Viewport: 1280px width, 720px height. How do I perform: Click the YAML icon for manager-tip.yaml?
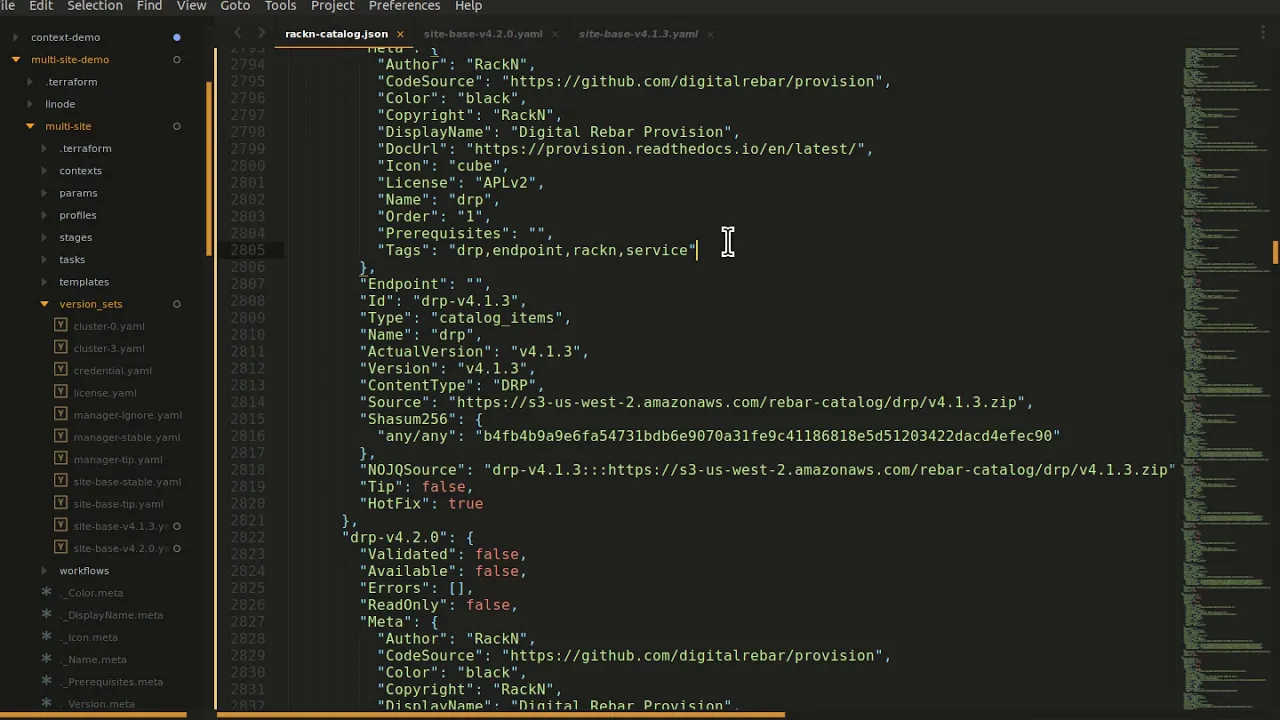tap(61, 459)
